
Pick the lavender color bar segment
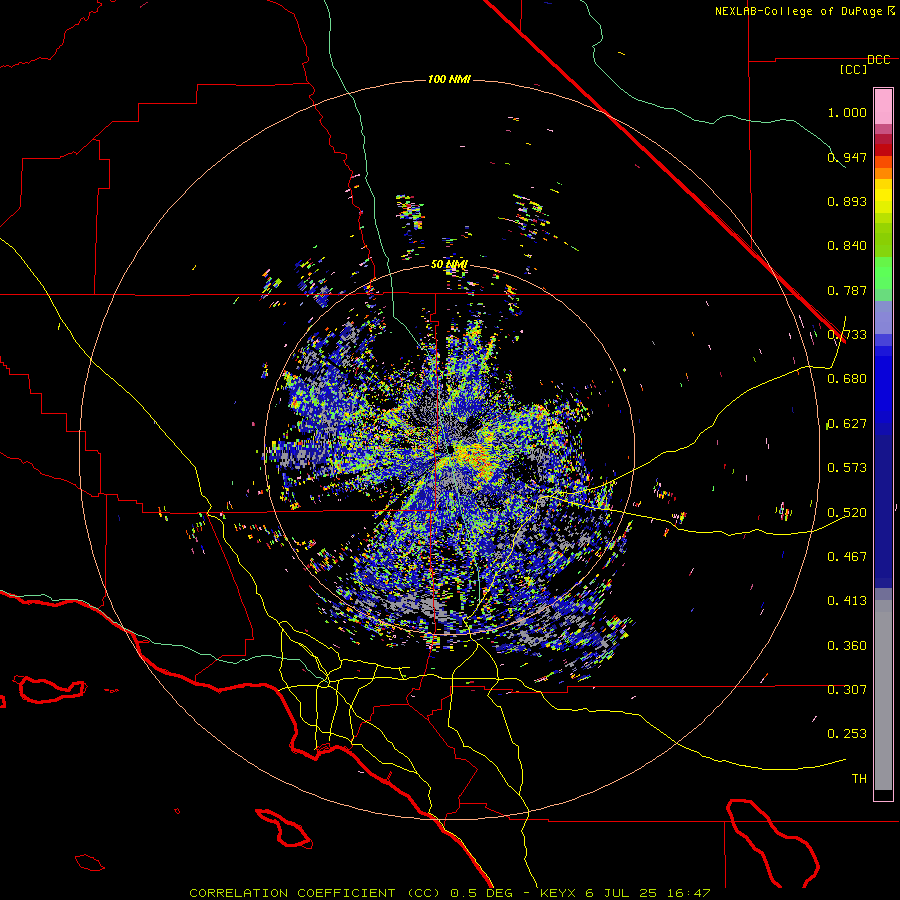click(x=883, y=317)
